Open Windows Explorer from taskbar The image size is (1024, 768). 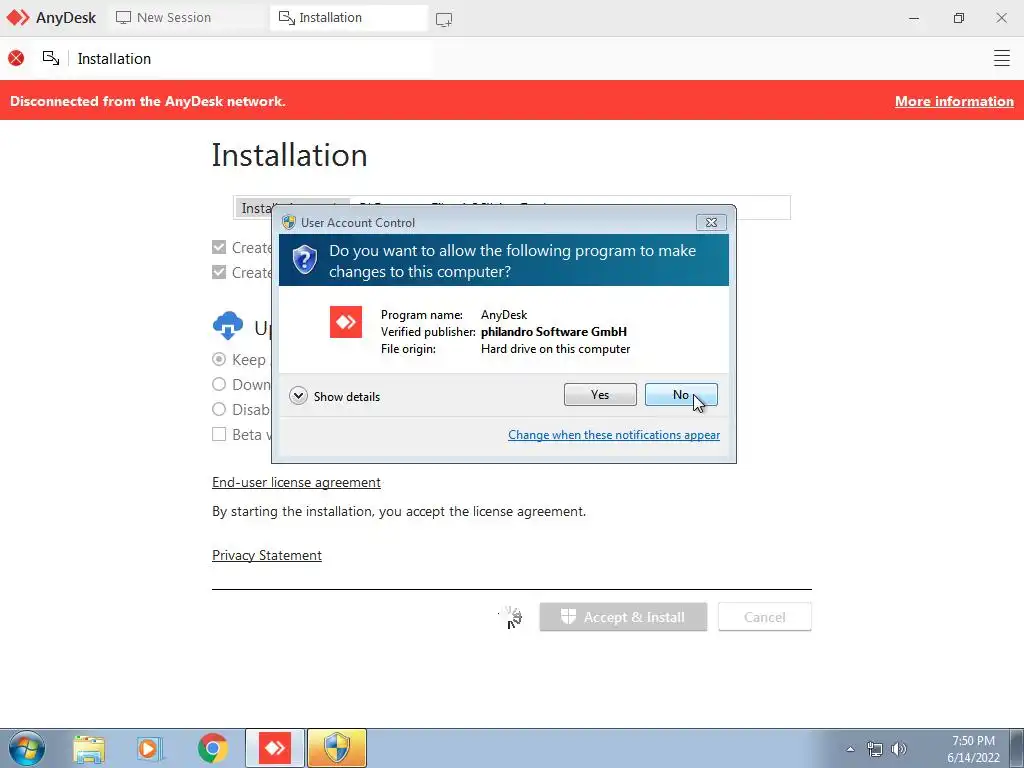(x=89, y=748)
